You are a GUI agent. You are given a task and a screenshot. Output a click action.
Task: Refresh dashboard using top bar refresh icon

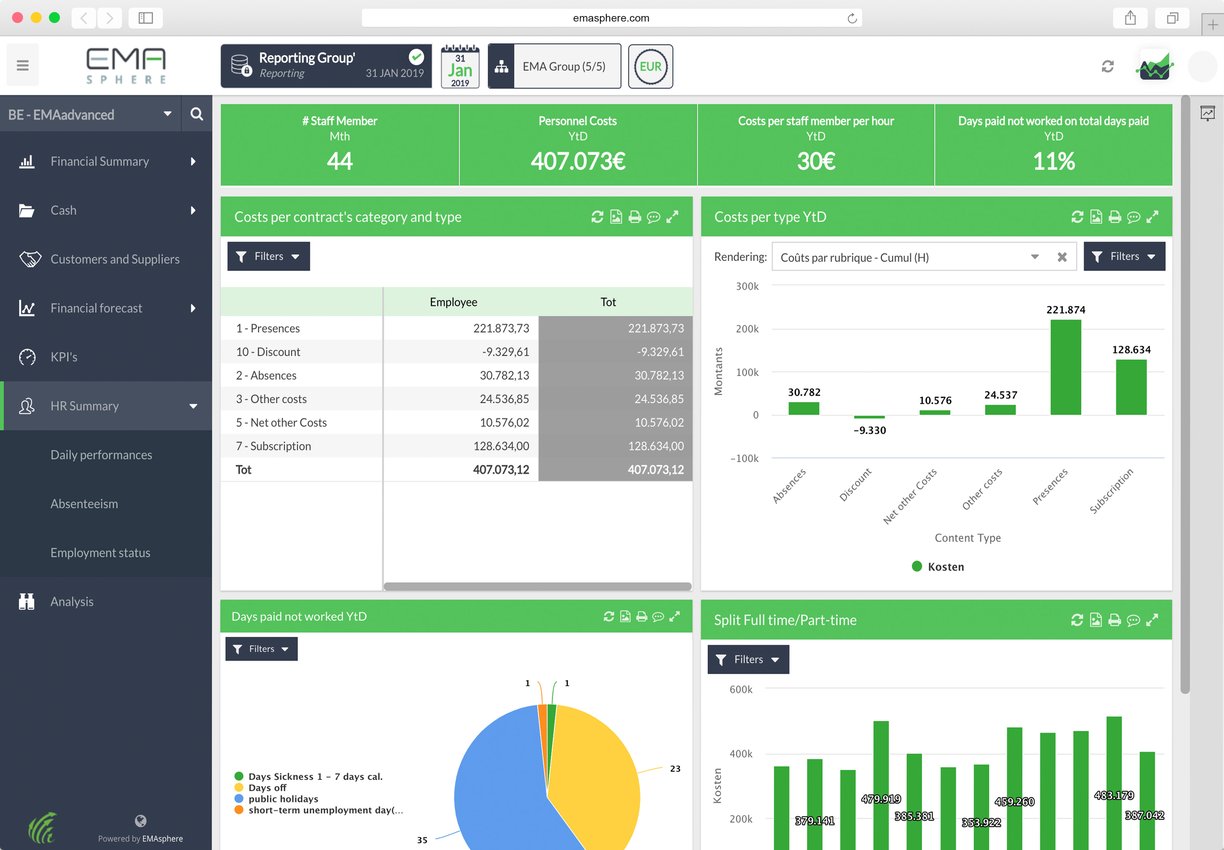coord(1107,65)
